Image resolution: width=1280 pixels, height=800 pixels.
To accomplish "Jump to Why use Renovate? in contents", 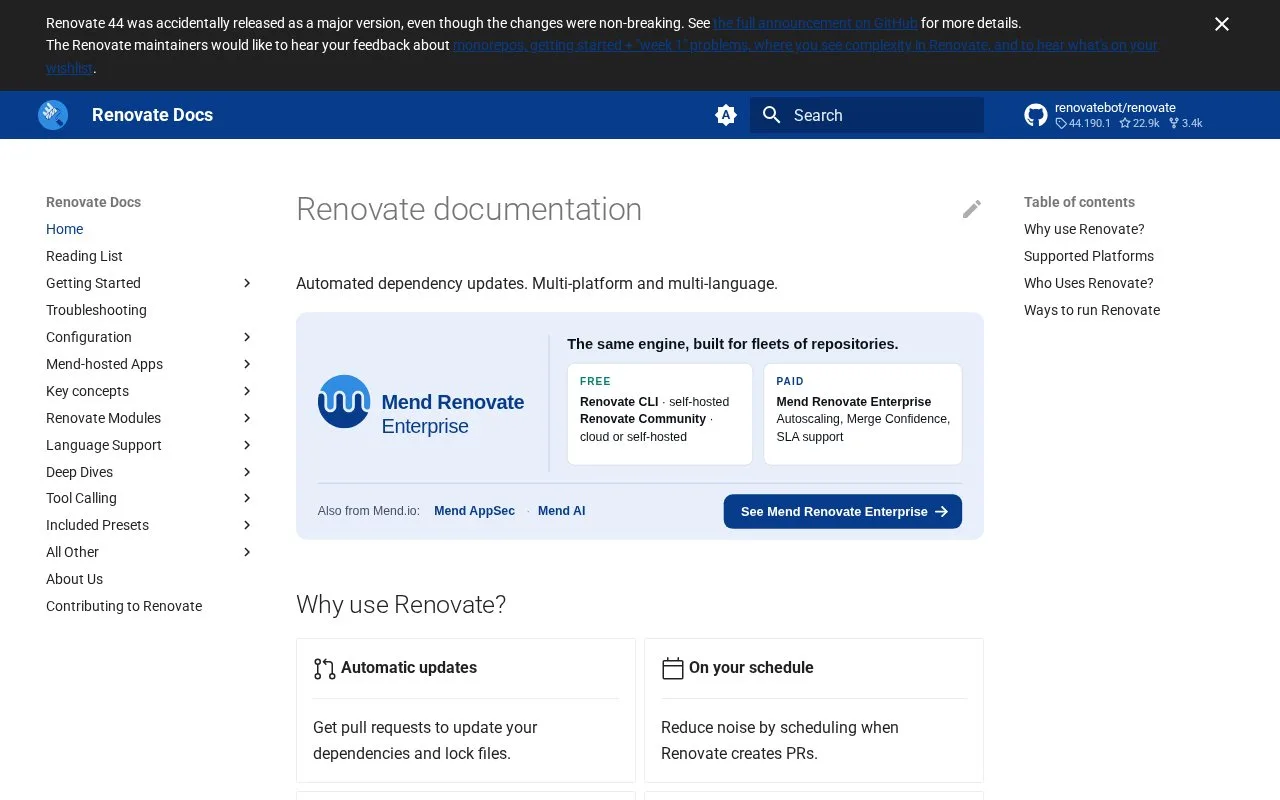I will pos(1084,229).
